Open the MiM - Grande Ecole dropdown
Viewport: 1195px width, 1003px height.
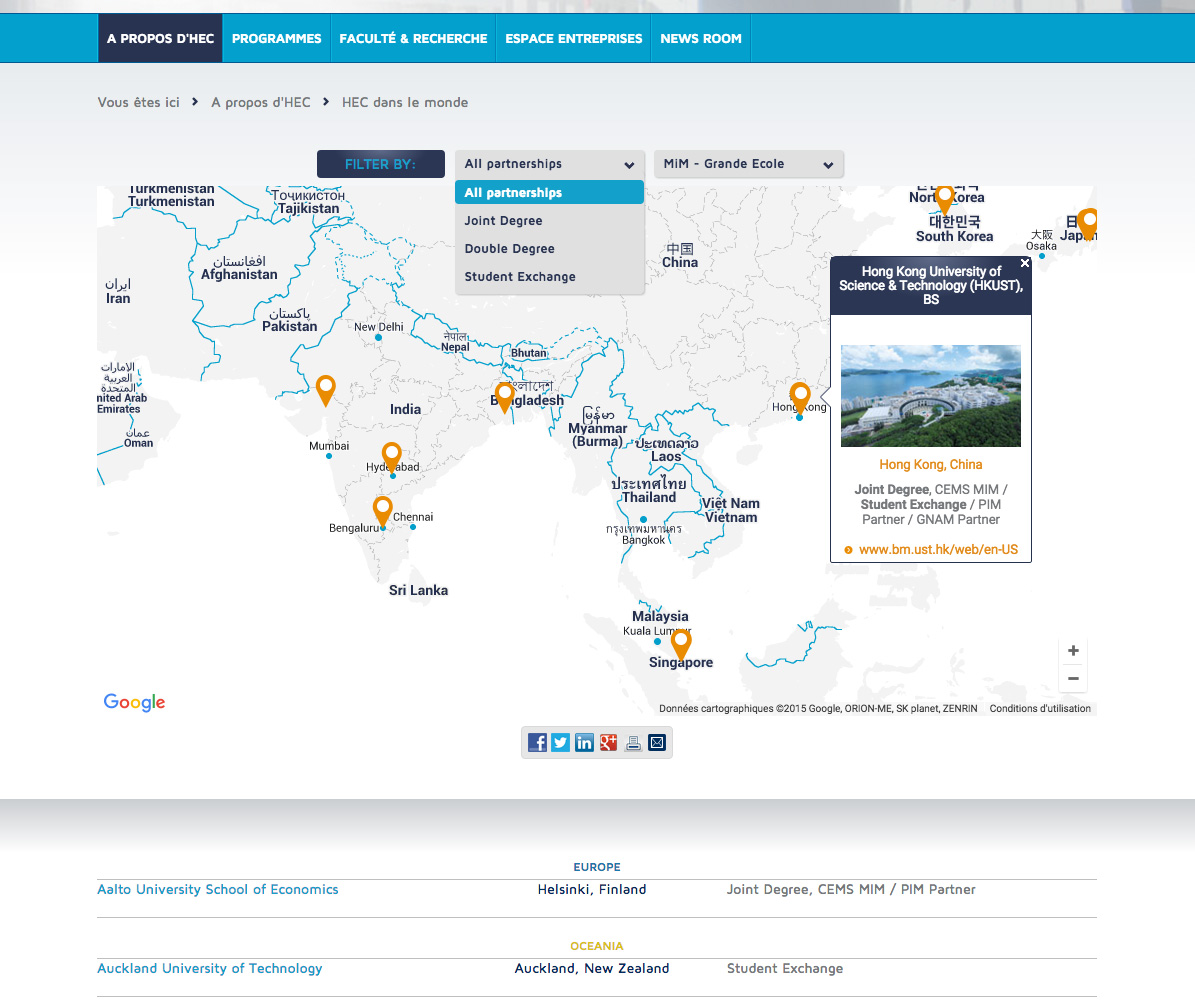(x=748, y=164)
